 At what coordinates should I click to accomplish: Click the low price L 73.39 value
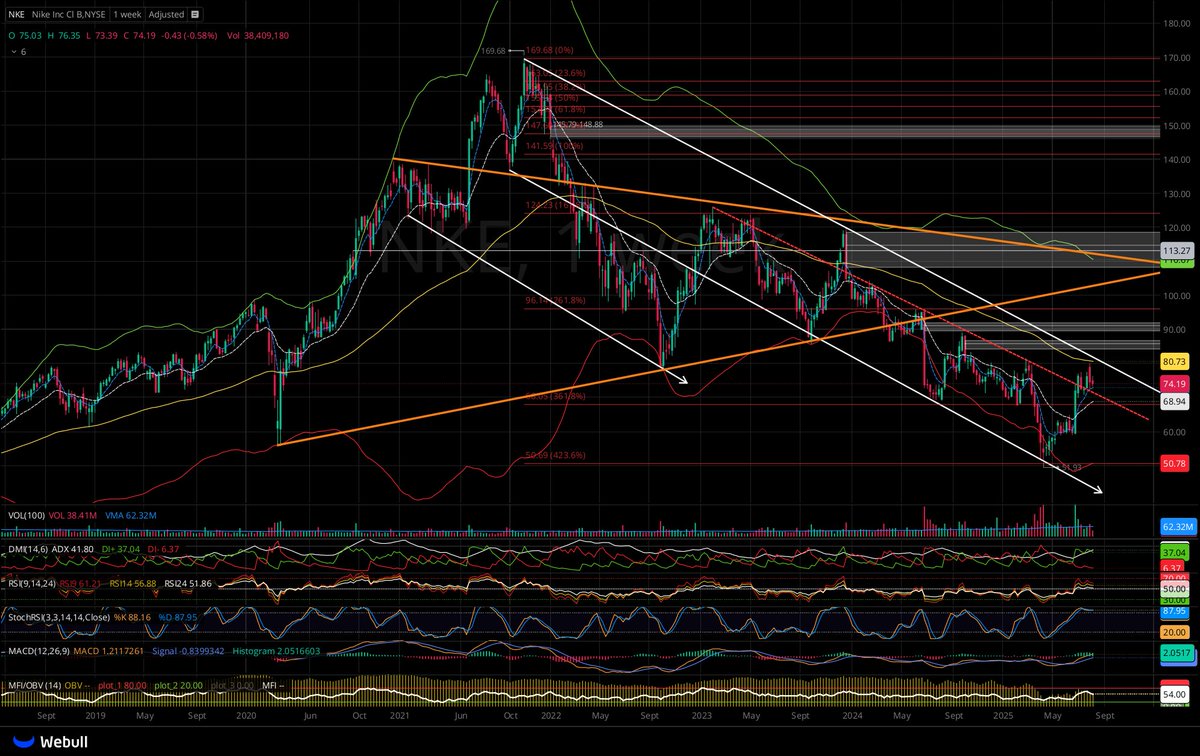point(104,34)
